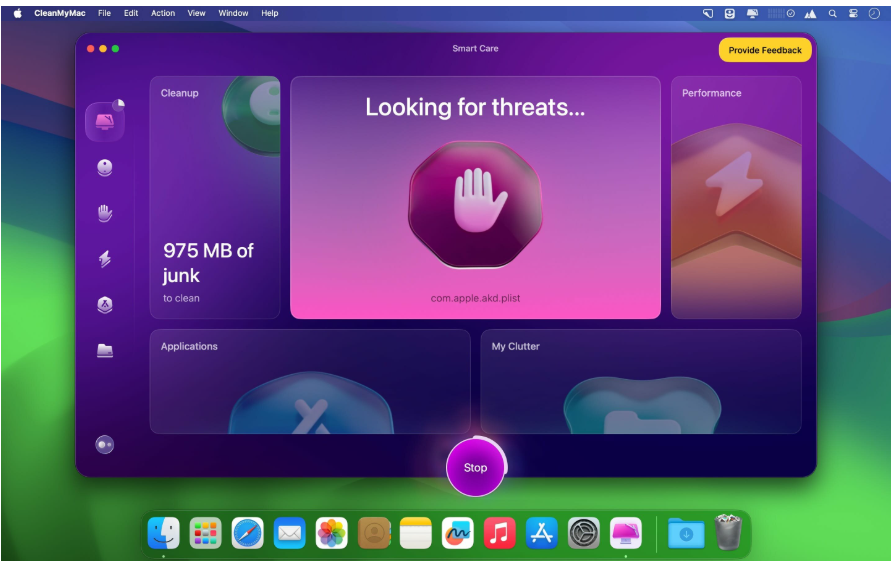Open Launchpad from the Dock
This screenshot has height=561, width=892.
coord(205,533)
